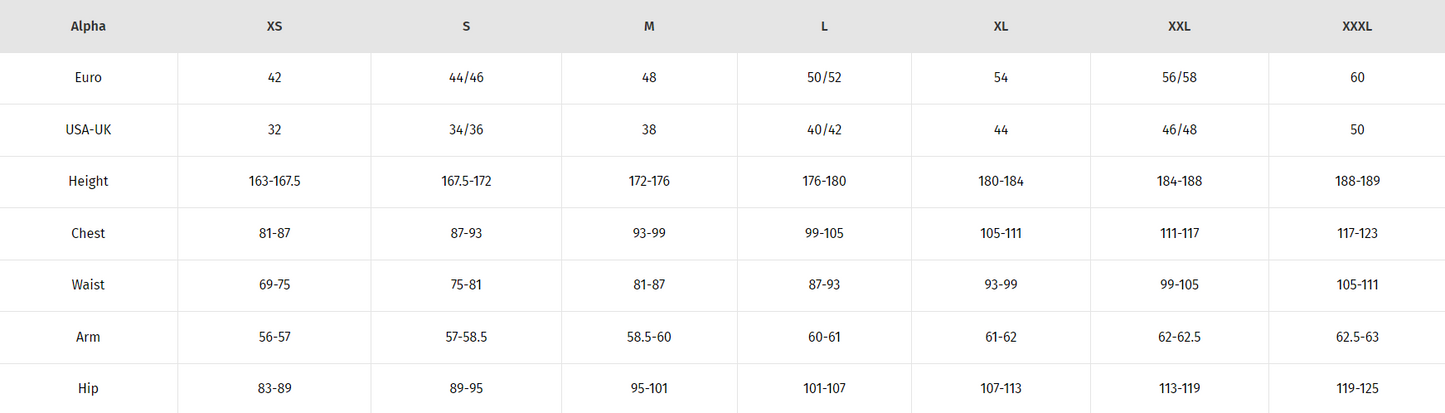Select the USA-UK row label
The height and width of the screenshot is (413, 1445).
(88, 130)
